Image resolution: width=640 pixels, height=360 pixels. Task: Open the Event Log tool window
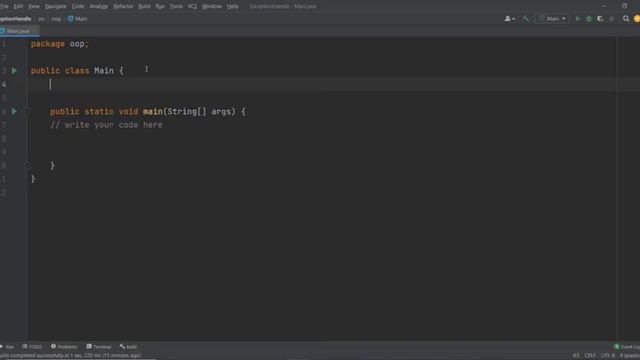tap(627, 347)
